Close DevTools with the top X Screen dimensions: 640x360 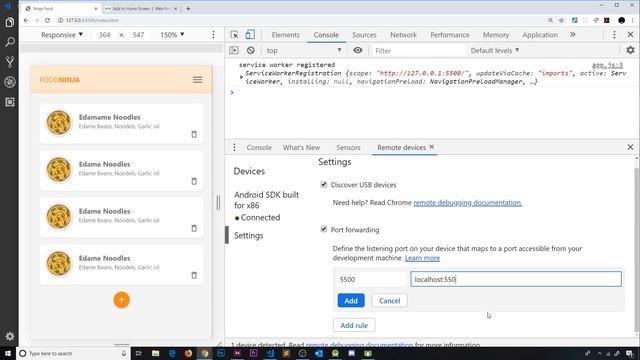[630, 35]
